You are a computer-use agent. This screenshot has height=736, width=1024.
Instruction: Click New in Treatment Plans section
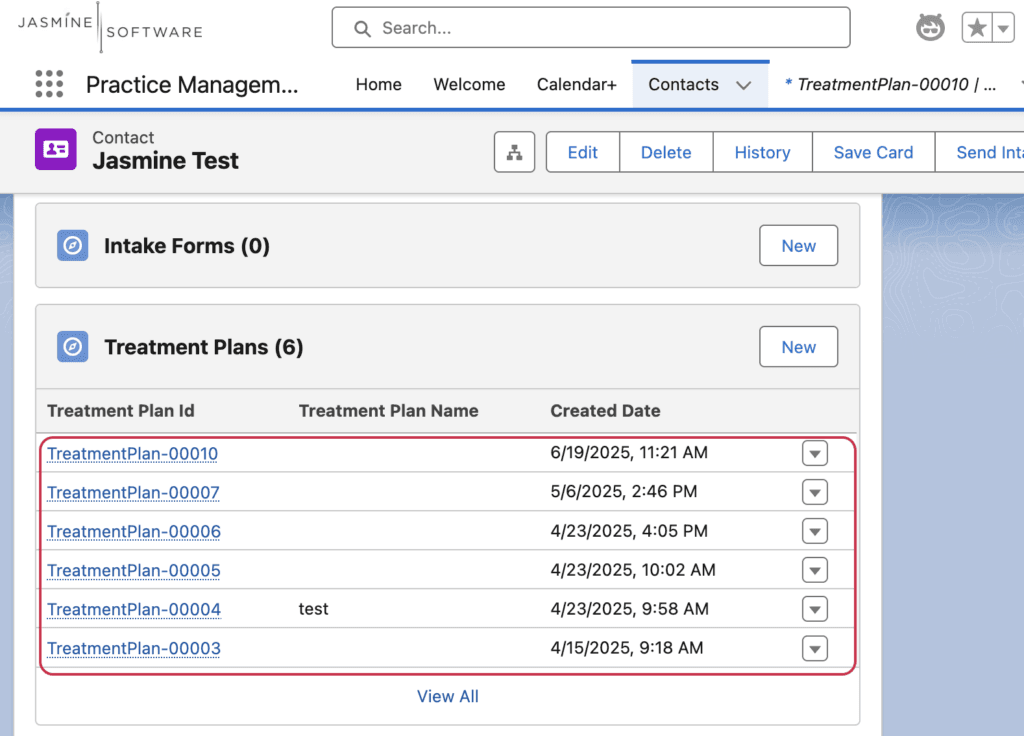pos(799,347)
